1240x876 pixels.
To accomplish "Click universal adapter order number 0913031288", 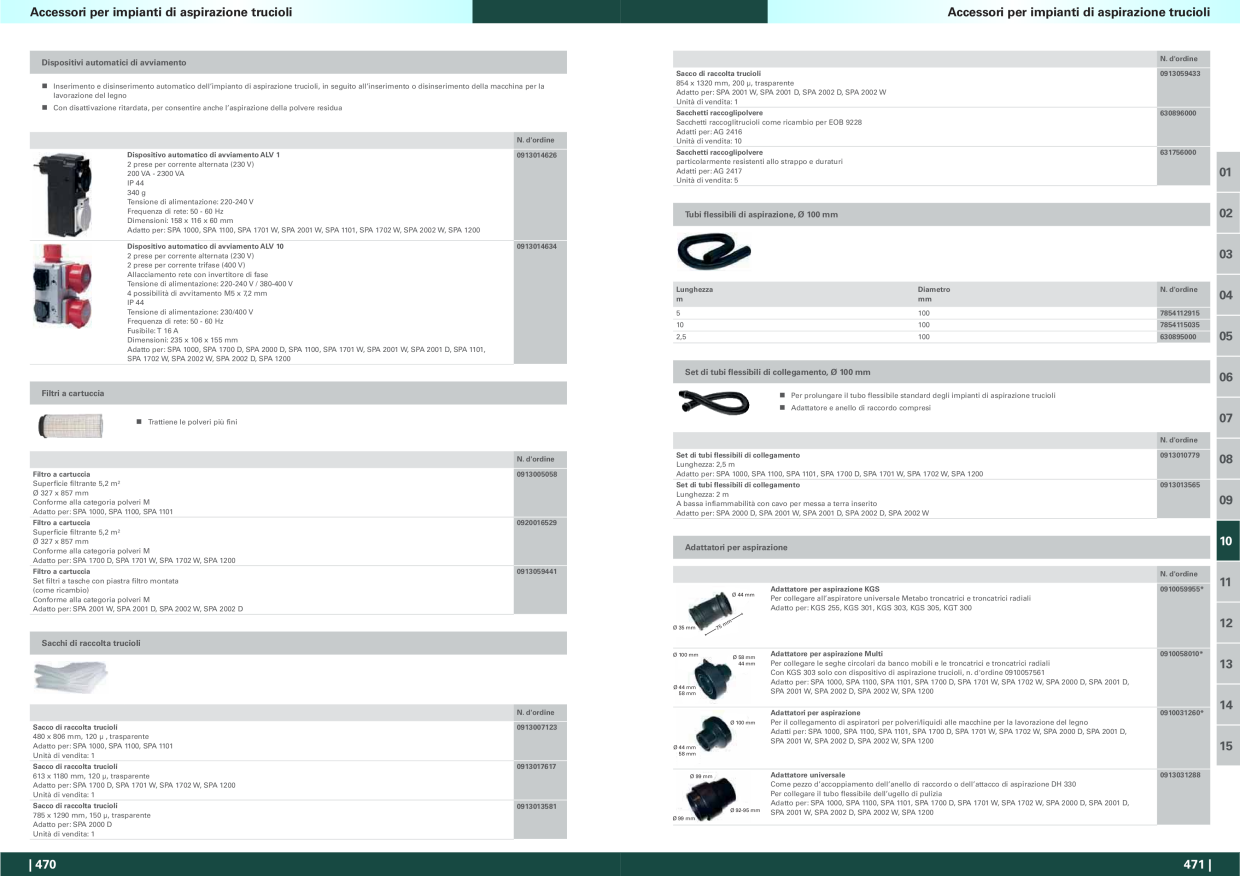I will point(1180,775).
